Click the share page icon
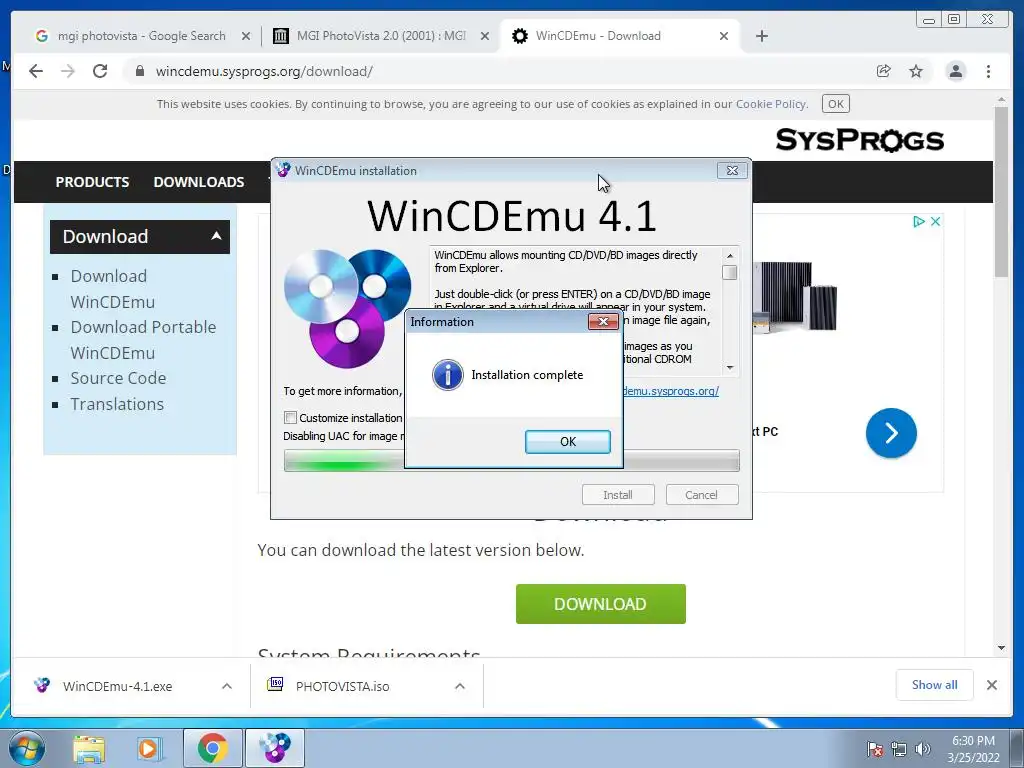The height and width of the screenshot is (768, 1024). pos(884,71)
